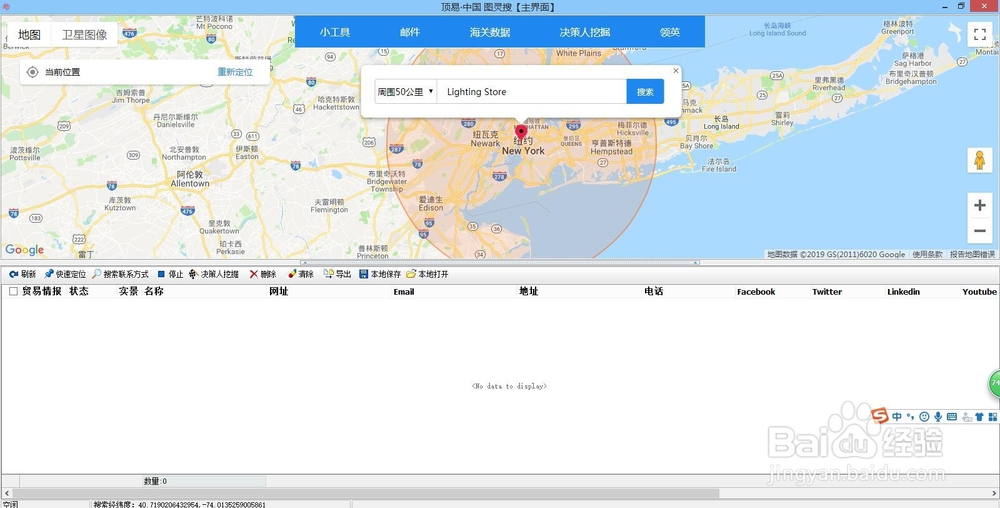The width and height of the screenshot is (1000, 508).
Task: Sort by Facebook column header
Action: [x=756, y=291]
